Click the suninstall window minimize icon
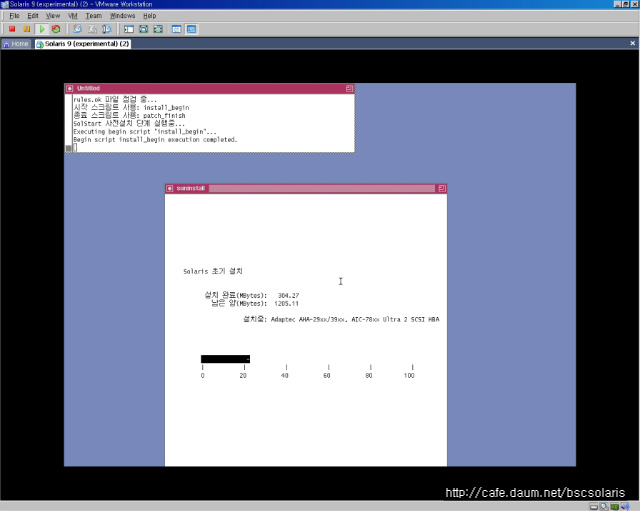The height and width of the screenshot is (511, 640). click(x=442, y=188)
